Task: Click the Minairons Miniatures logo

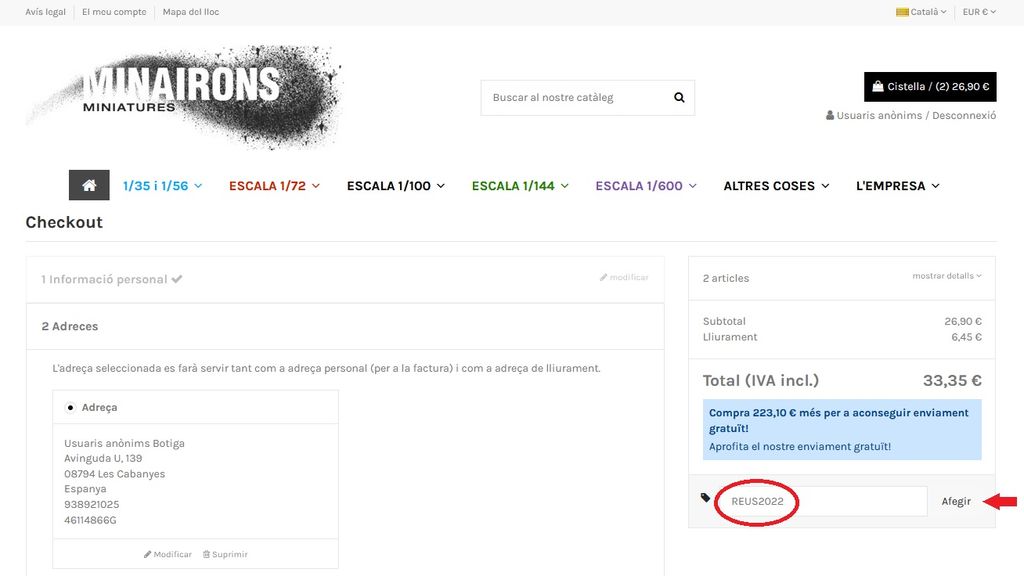Action: tap(184, 97)
